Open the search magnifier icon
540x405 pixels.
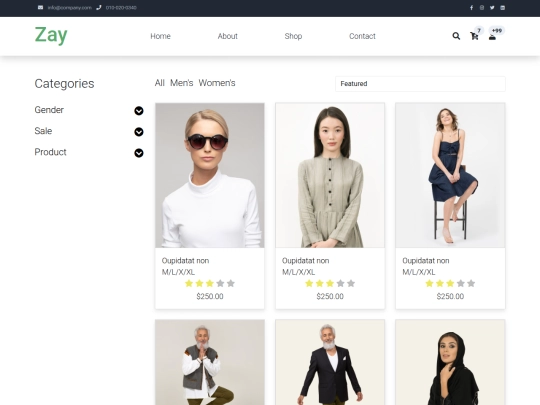click(x=456, y=36)
